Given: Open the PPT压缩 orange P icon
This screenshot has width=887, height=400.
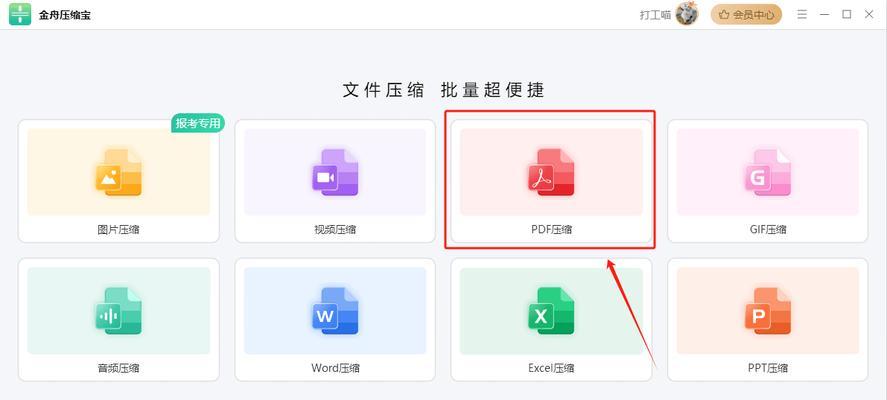Looking at the screenshot, I should click(x=768, y=311).
